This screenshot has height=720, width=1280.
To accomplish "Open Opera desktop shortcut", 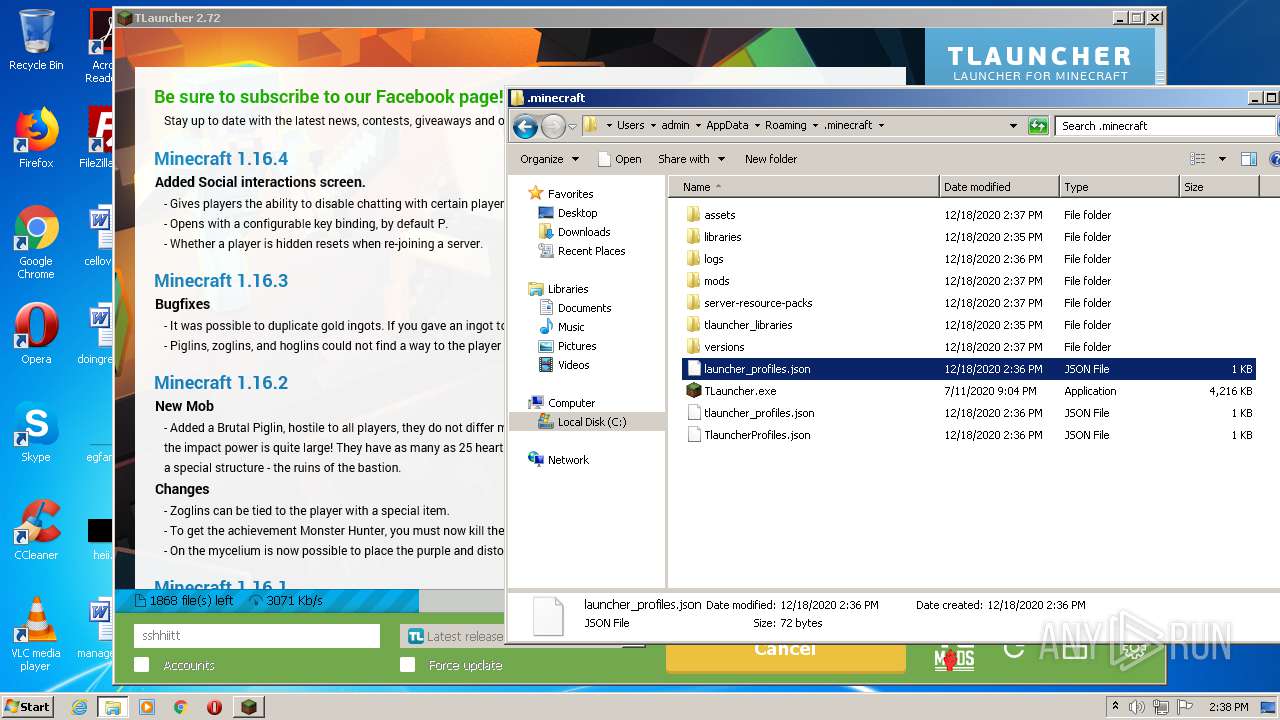I will (x=36, y=334).
